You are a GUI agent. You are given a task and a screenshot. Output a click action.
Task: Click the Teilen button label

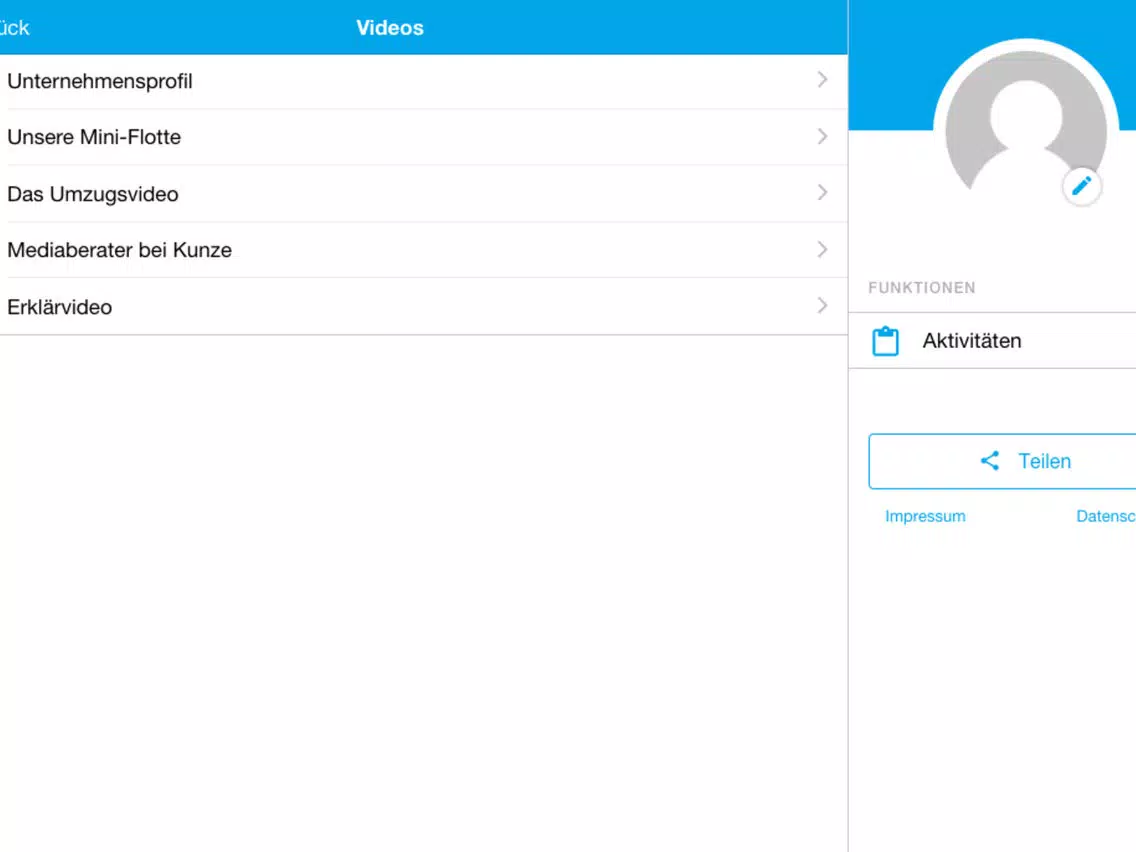coord(1044,461)
